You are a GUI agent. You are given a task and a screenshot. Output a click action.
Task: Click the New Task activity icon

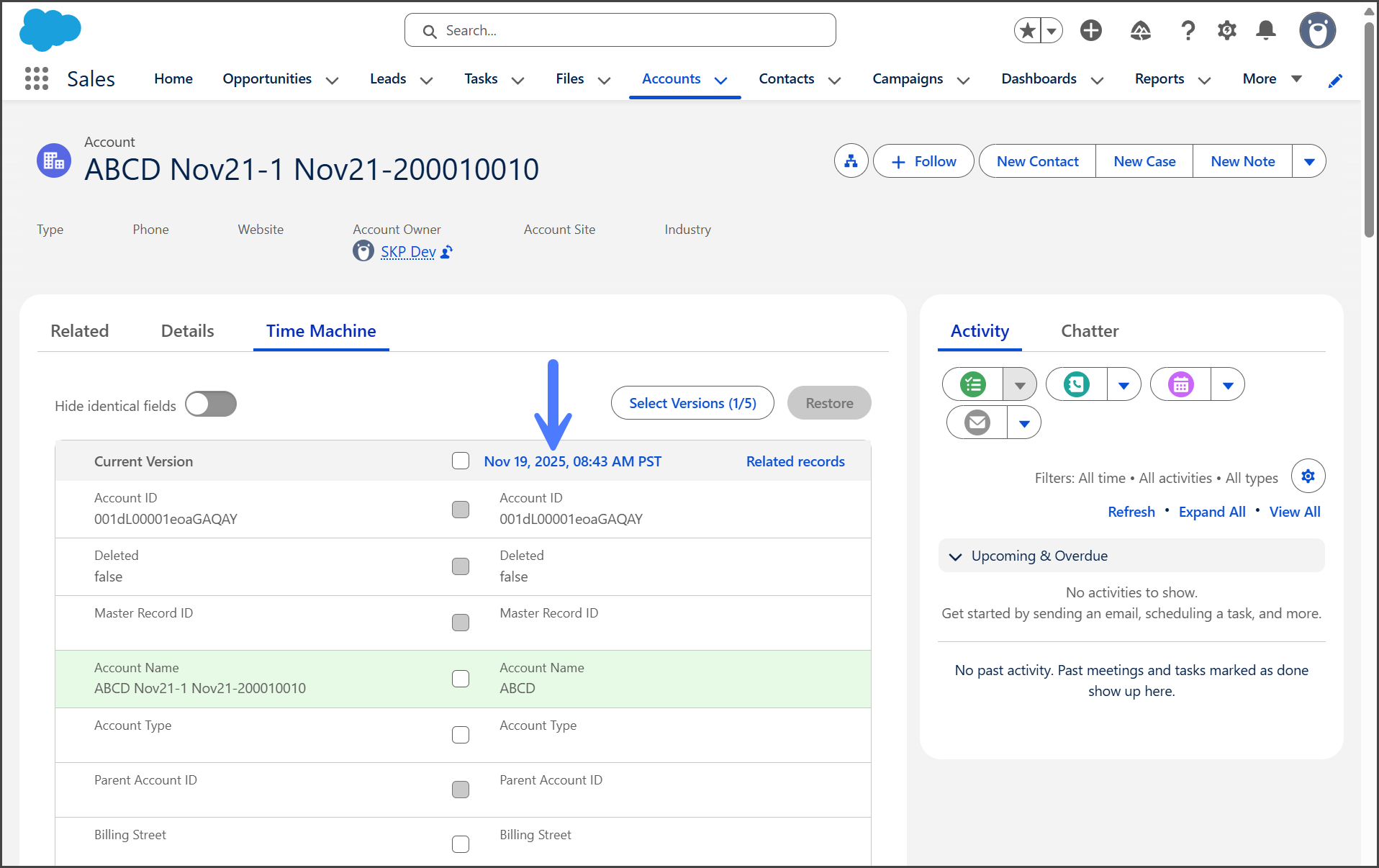point(973,384)
